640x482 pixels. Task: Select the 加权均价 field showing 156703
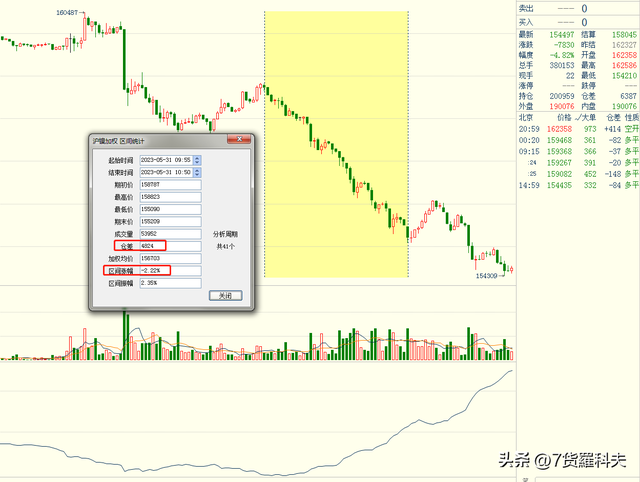(x=170, y=258)
